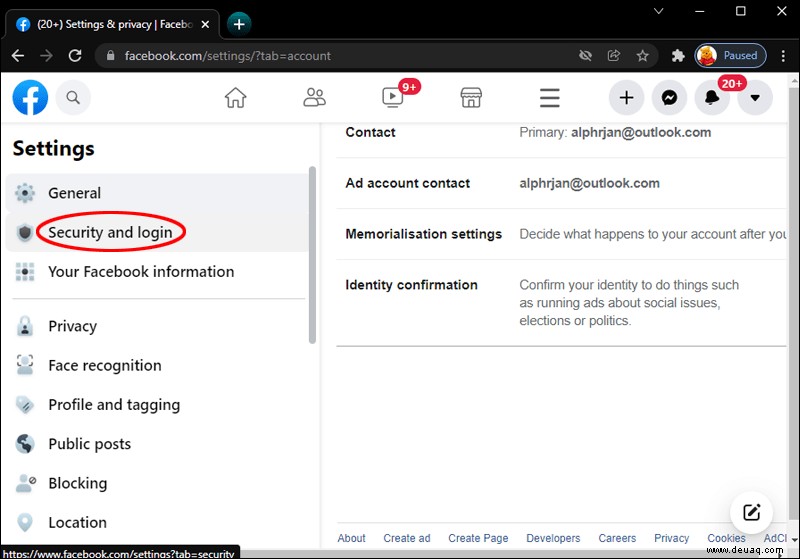This screenshot has width=800, height=559.
Task: View site info via padlock icon
Action: point(110,56)
